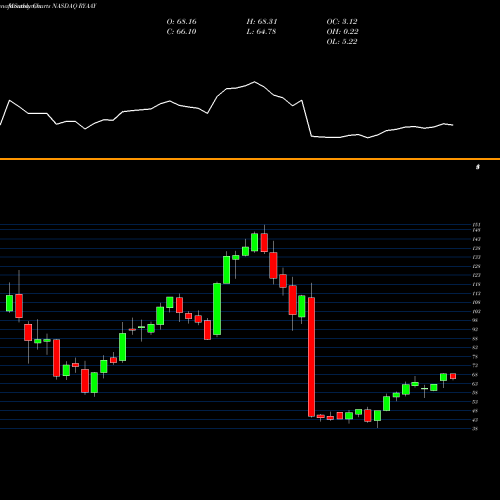
Task: Select the last red candlestick on the right
Action: coord(453,376)
